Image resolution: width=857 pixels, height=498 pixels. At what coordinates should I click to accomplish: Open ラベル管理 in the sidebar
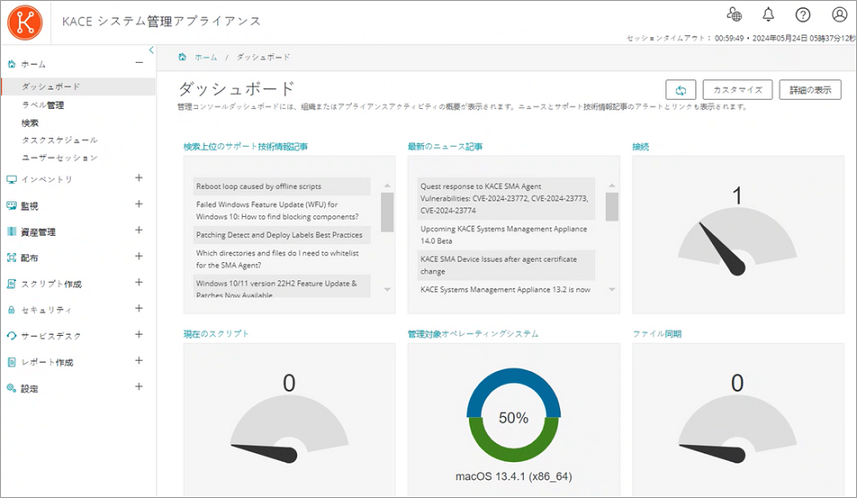[x=43, y=105]
